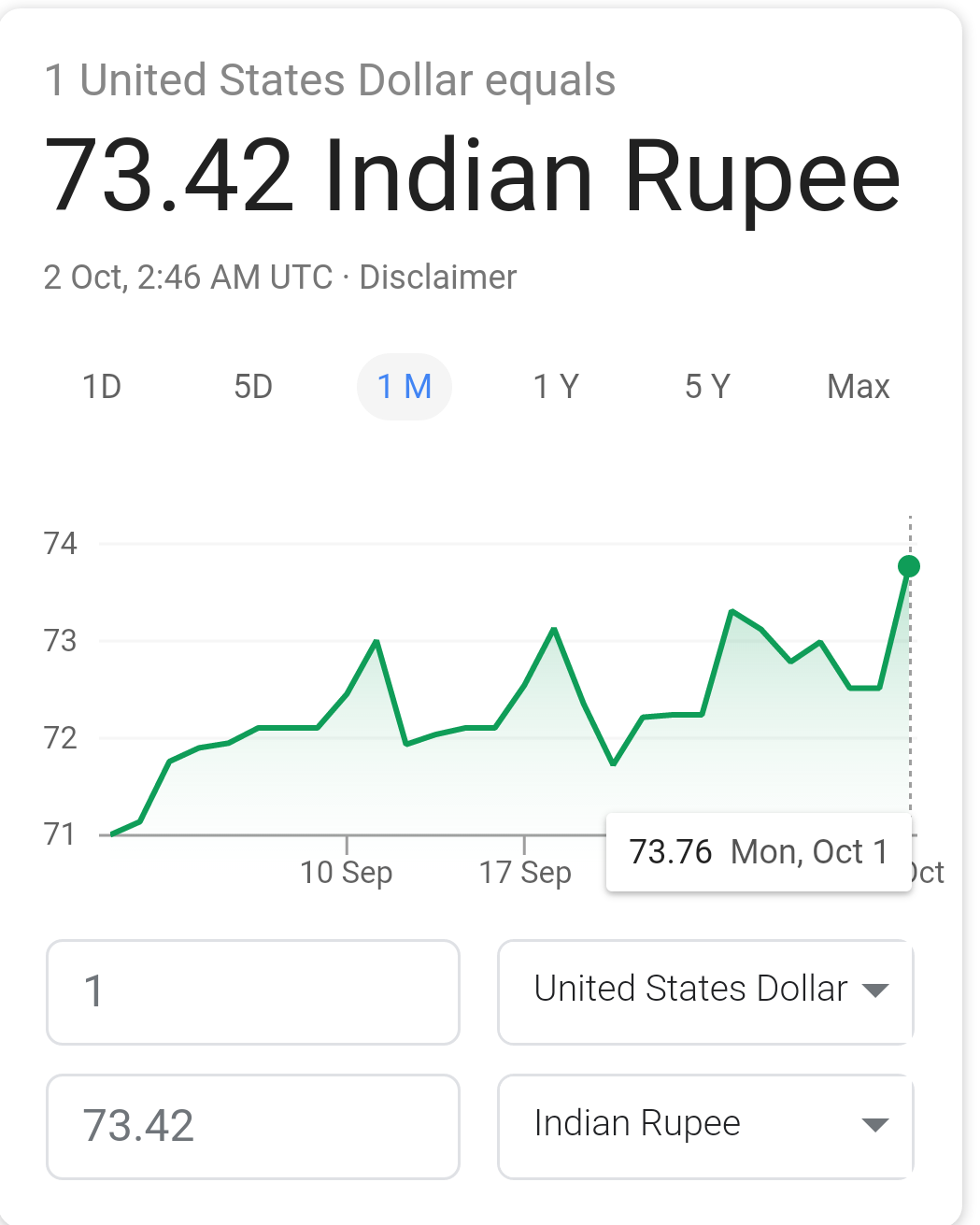The width and height of the screenshot is (980, 1225).
Task: Switch to the 1 Y chart range
Action: click(556, 386)
